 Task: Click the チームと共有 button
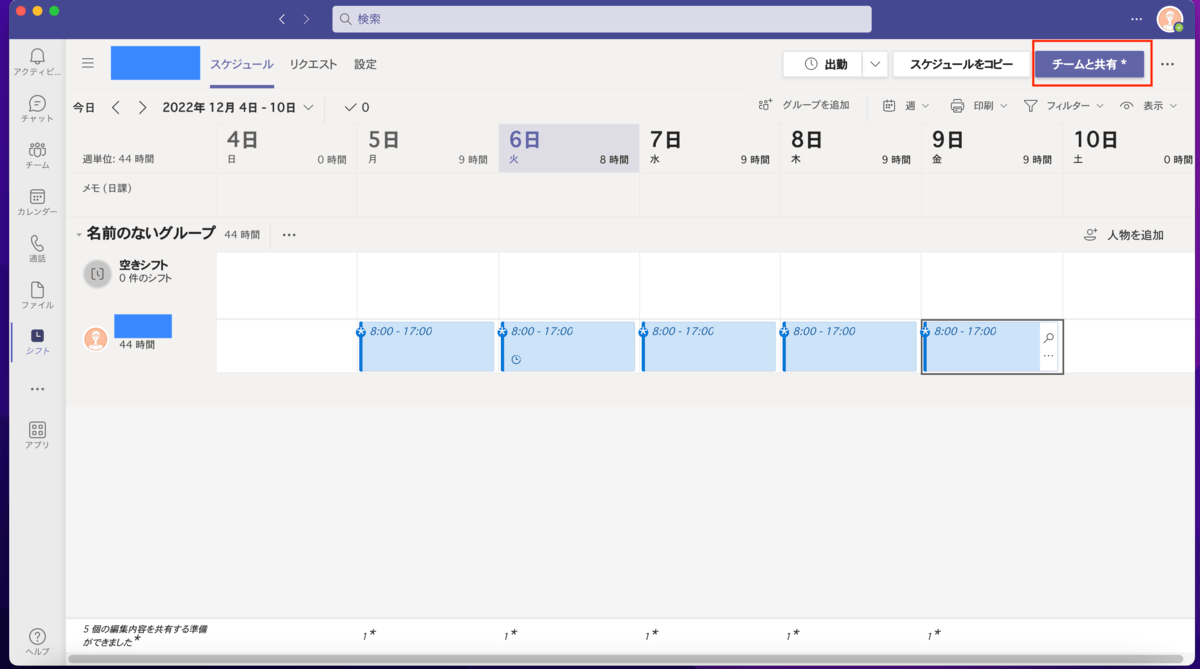[1089, 64]
